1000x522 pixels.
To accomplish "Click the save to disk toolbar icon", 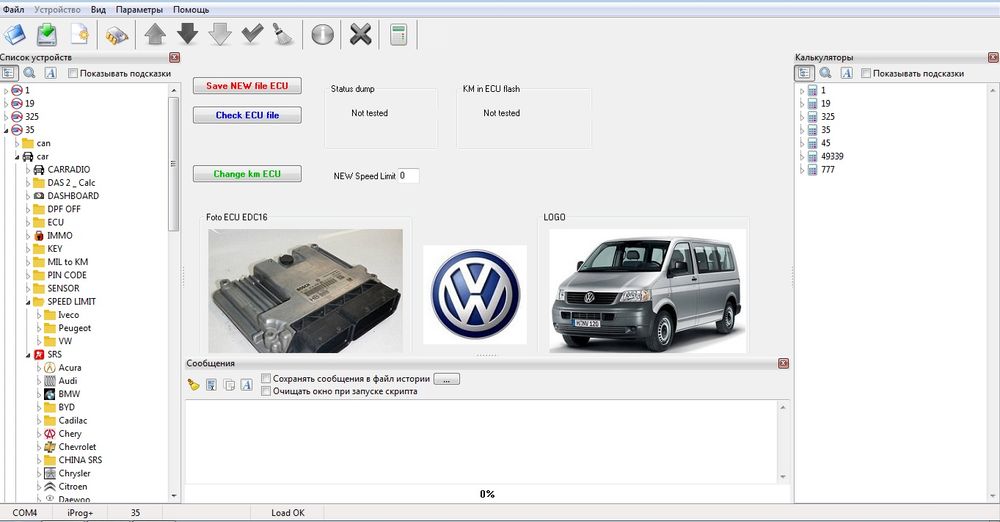I will 47,34.
